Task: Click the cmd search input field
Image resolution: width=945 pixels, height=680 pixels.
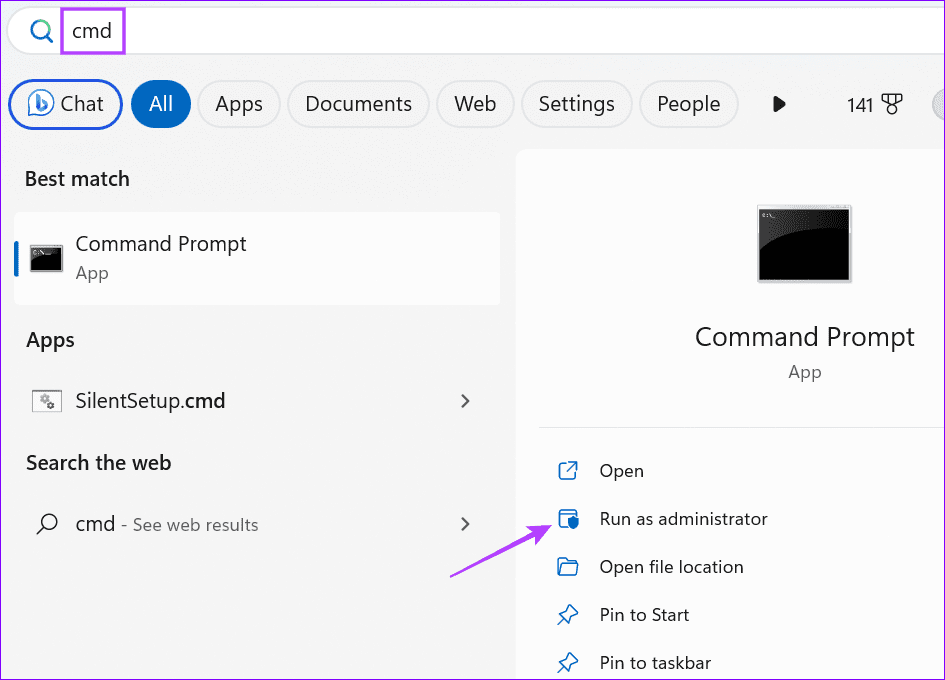Action: 400,32
